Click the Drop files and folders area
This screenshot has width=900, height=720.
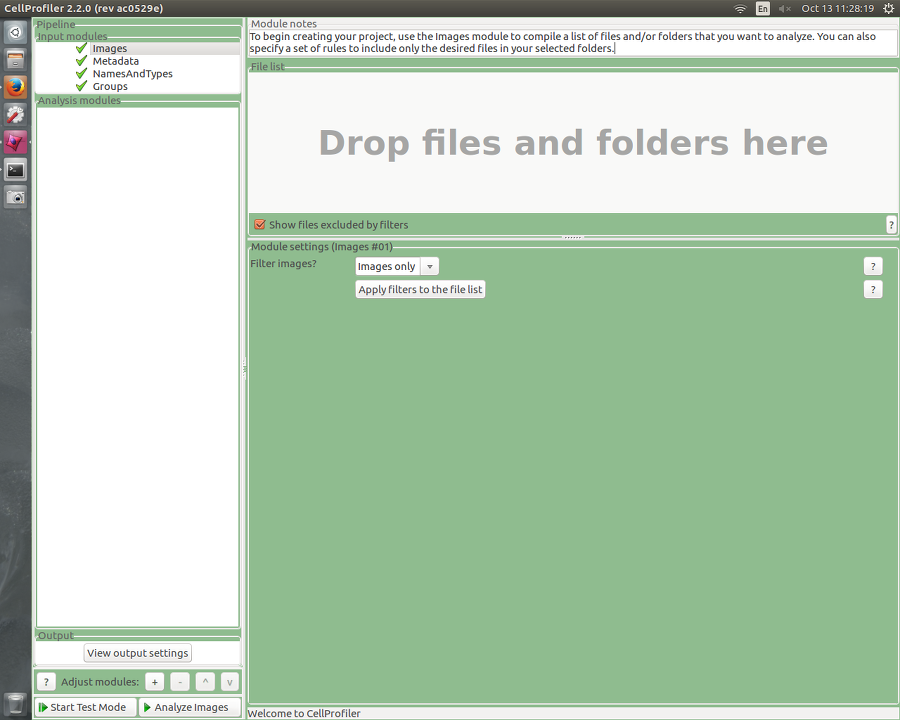(573, 143)
